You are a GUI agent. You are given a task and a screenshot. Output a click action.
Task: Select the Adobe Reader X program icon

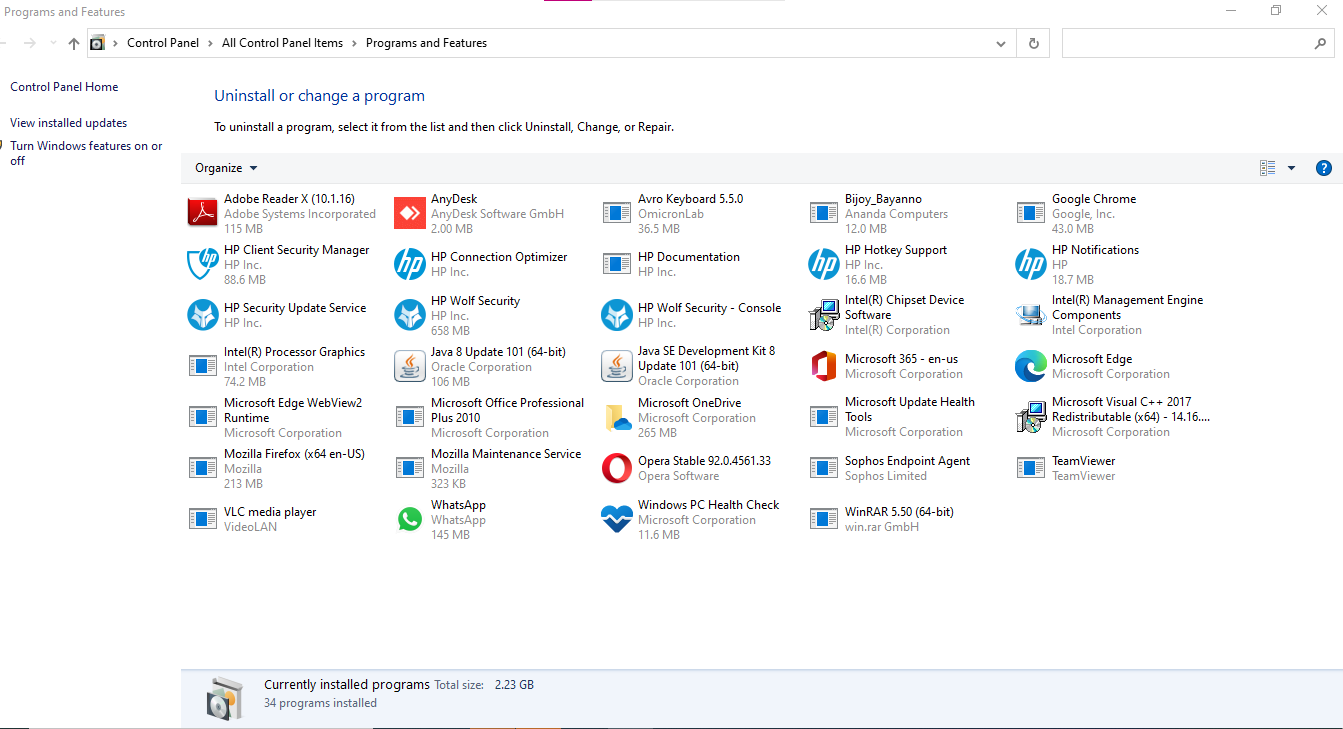[x=203, y=213]
